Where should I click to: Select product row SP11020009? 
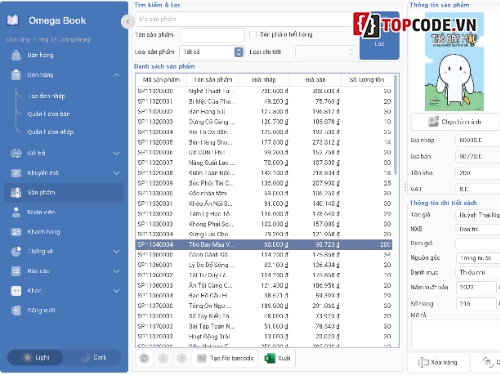tap(264, 183)
